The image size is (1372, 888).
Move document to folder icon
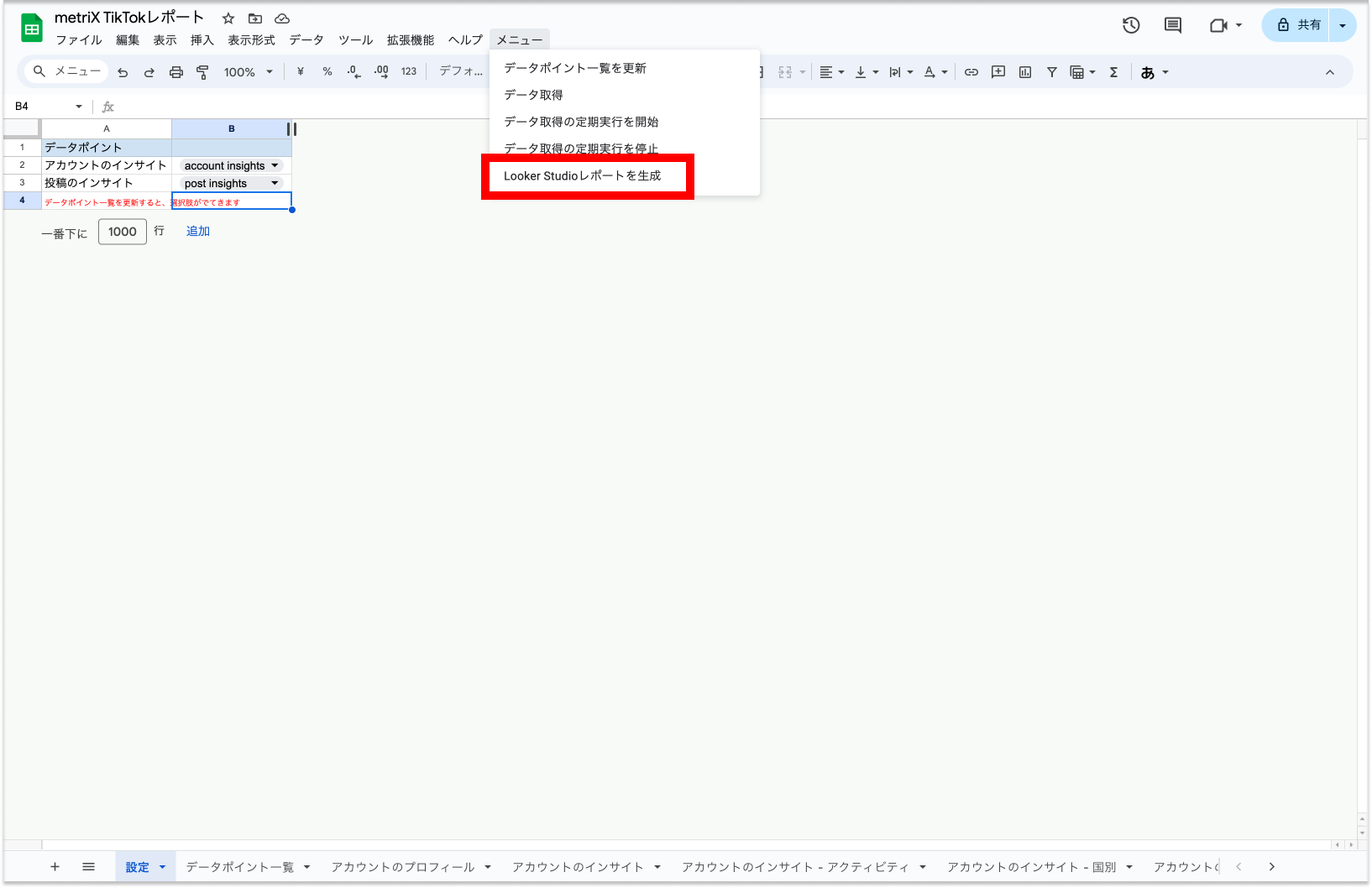coord(255,18)
